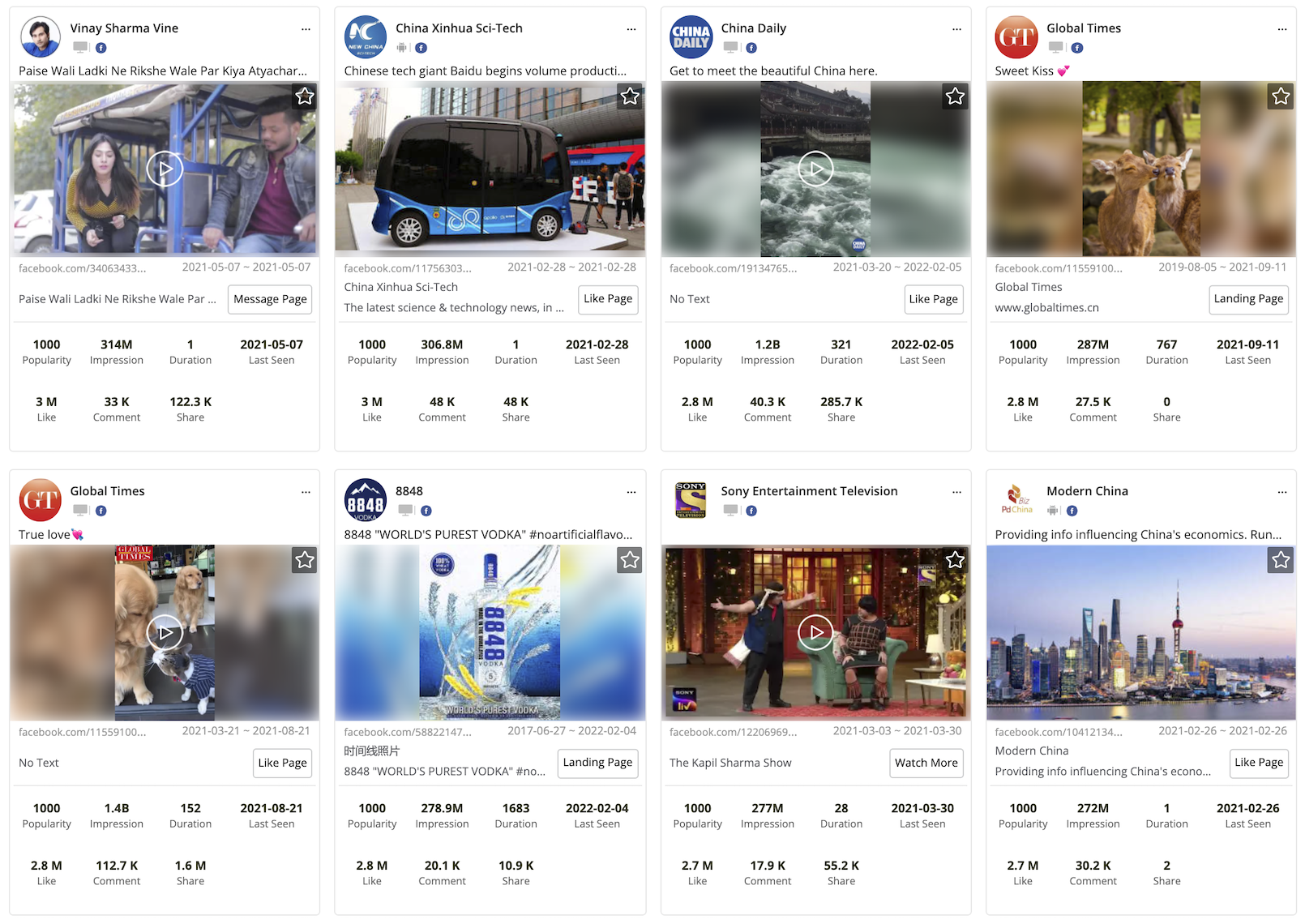
Task: Star the Vinay Sharma Vine ad
Action: [x=305, y=96]
